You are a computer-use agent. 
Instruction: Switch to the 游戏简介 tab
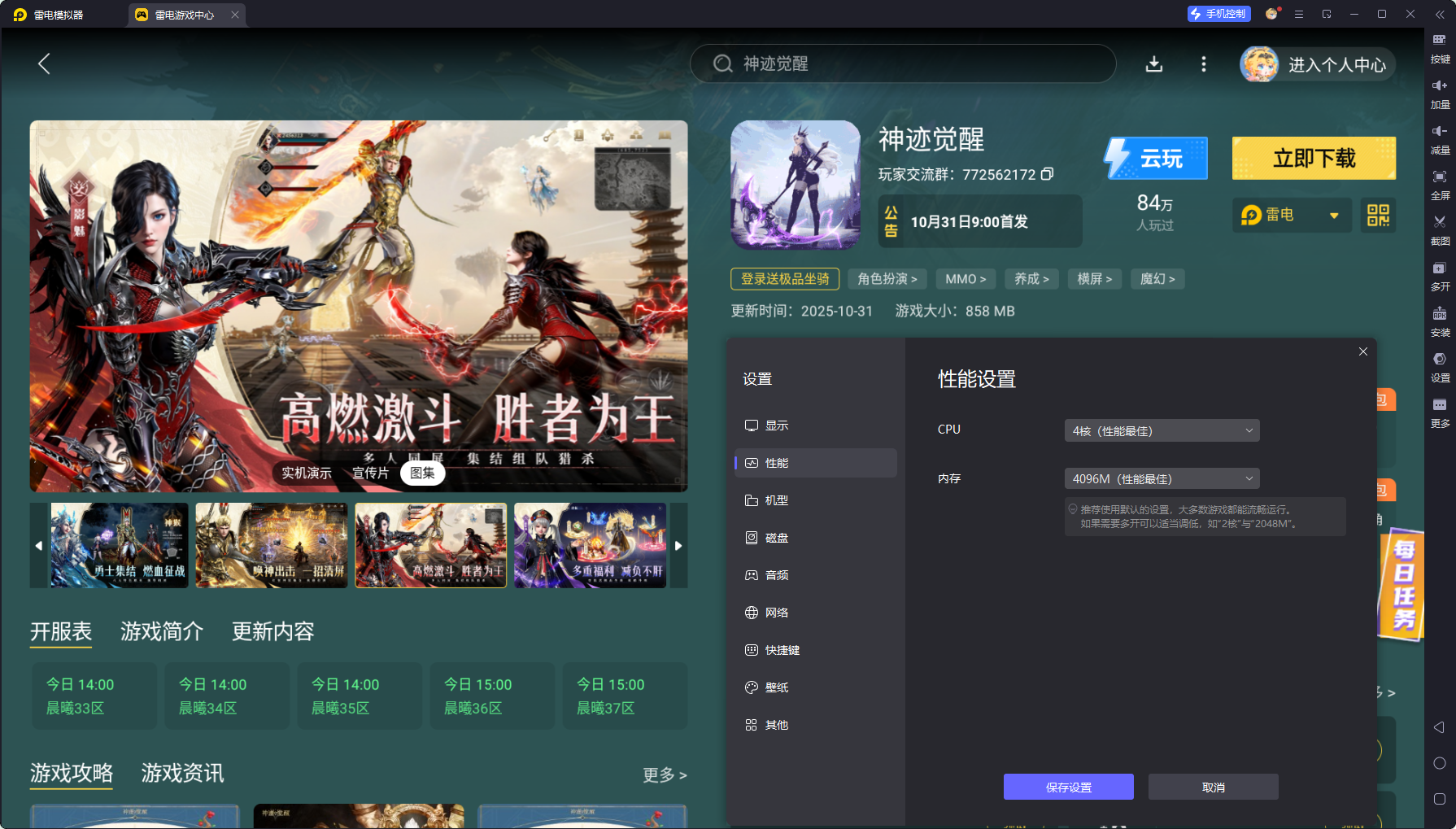click(161, 632)
